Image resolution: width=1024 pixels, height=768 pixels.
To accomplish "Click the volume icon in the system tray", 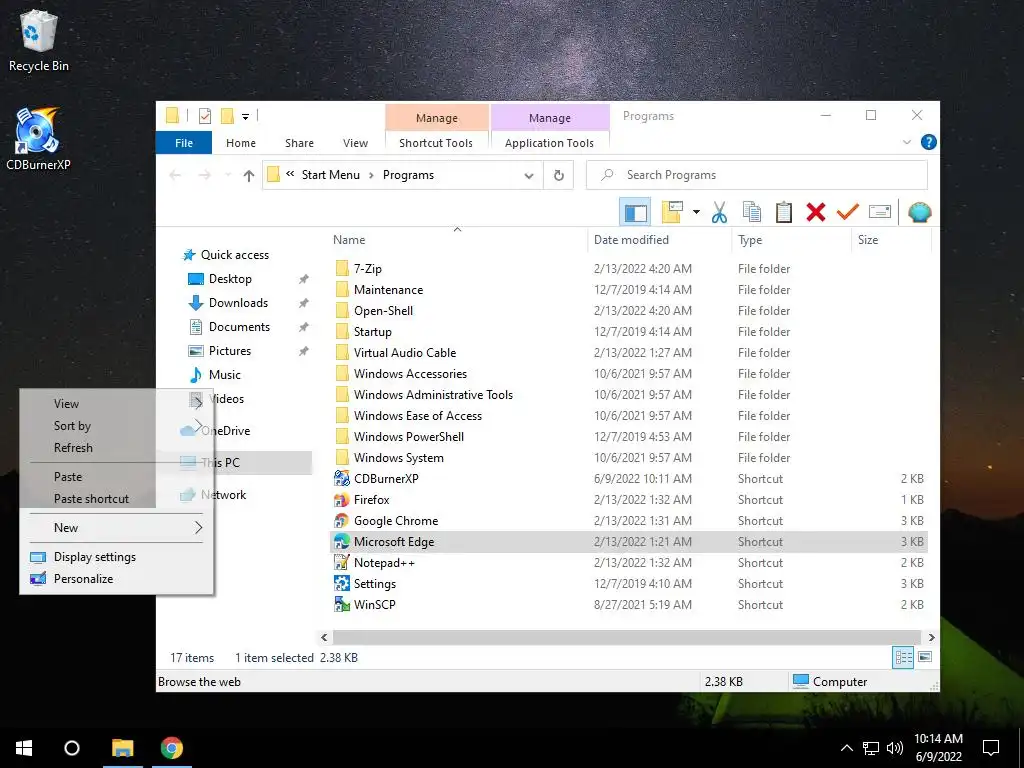I will point(895,748).
